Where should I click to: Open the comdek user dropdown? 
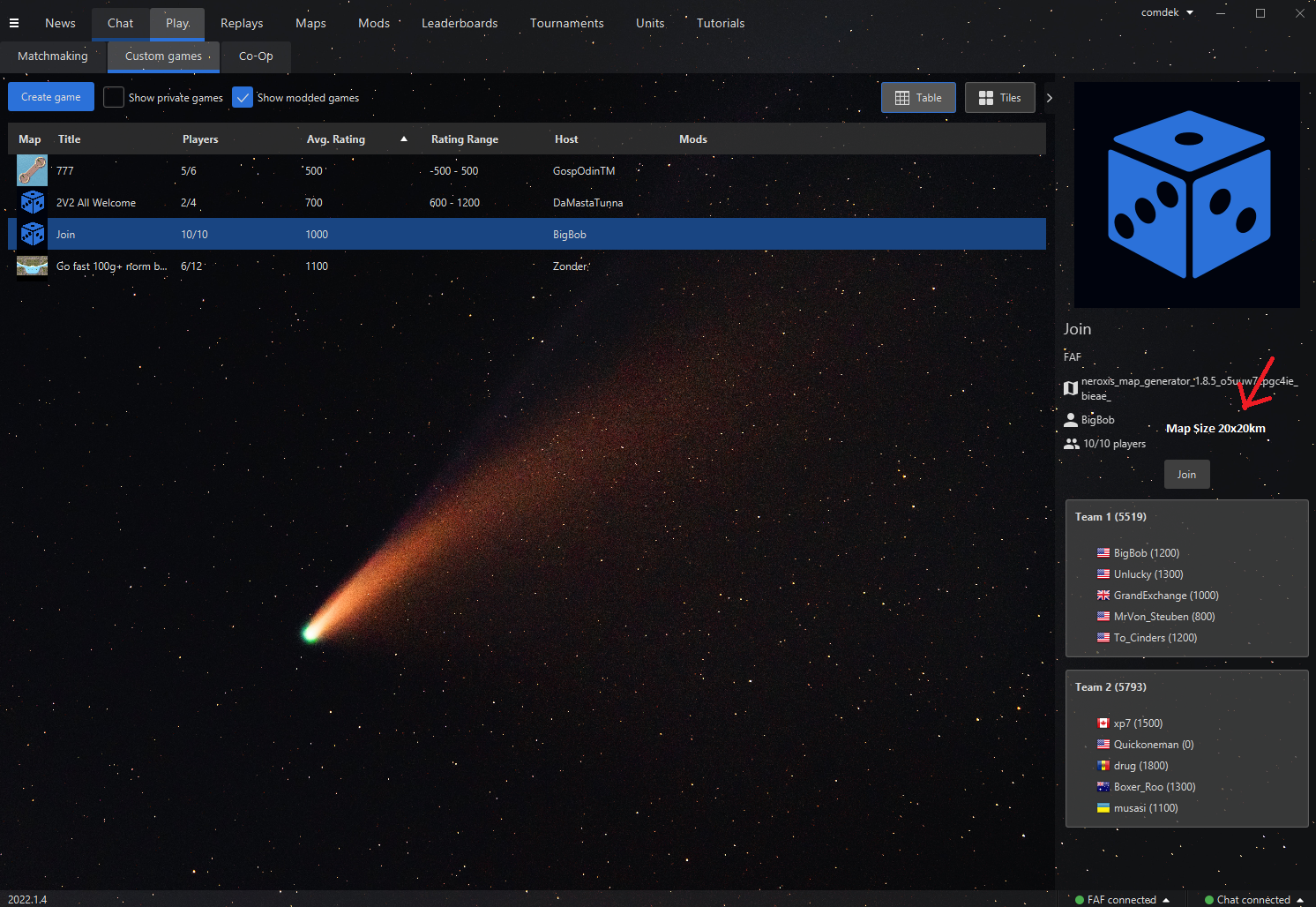click(1167, 12)
